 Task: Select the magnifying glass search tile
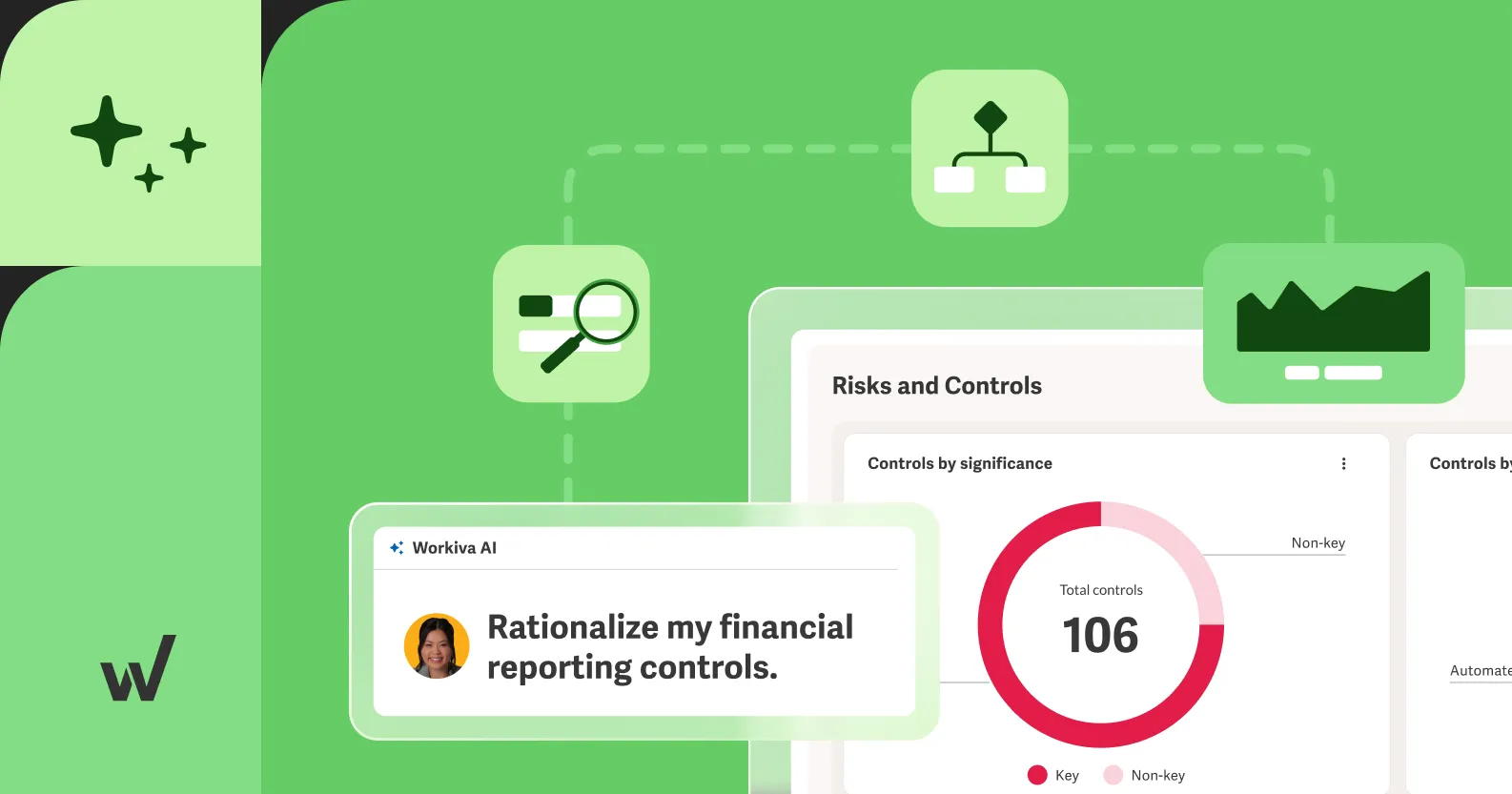pyautogui.click(x=571, y=323)
